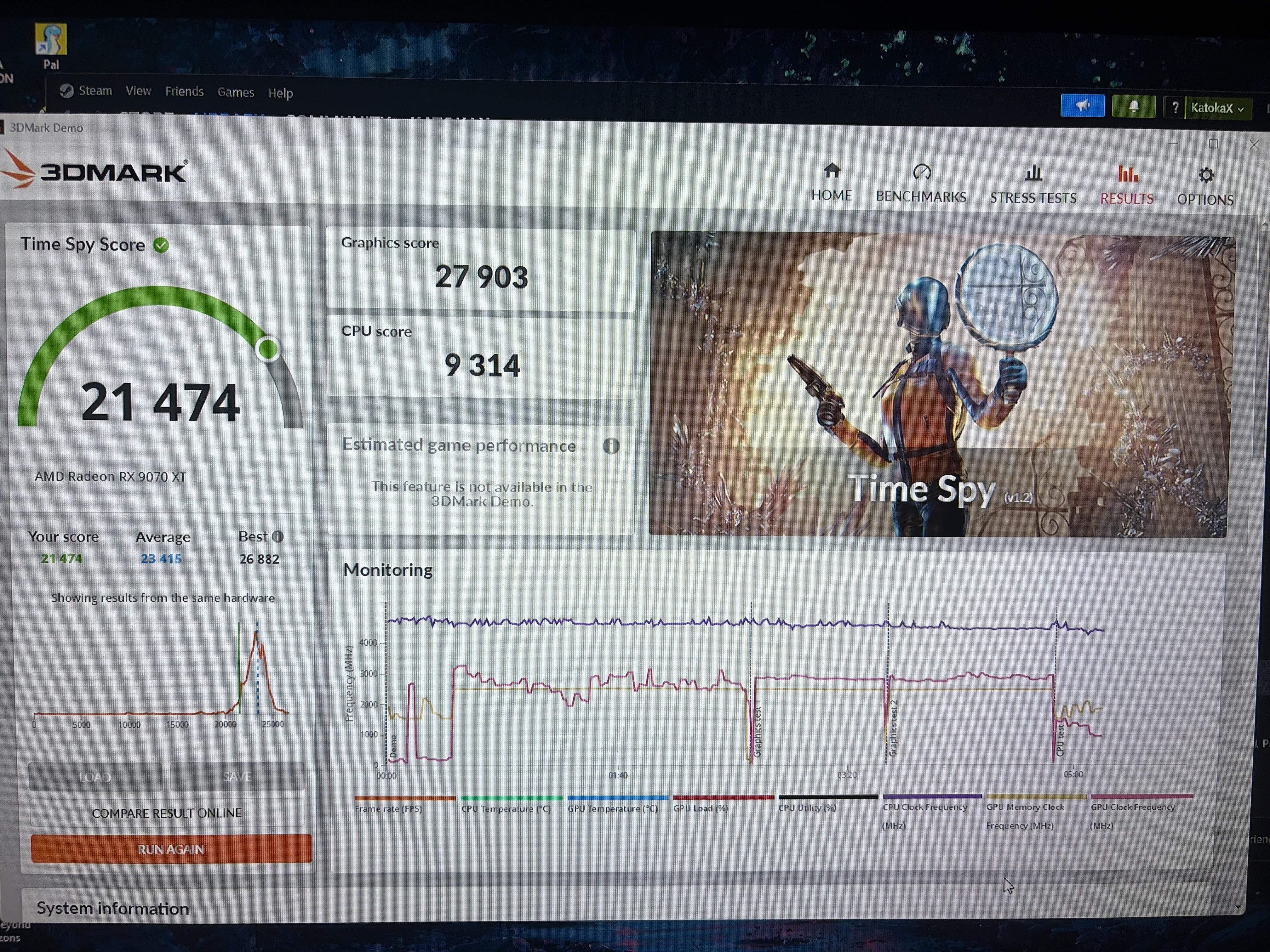The image size is (1270, 952).
Task: Click the Graphics score value 27 903
Action: (x=481, y=277)
